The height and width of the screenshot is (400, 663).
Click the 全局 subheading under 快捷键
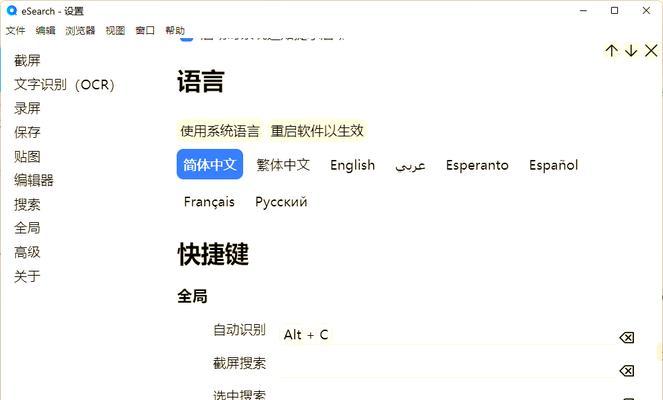pyautogui.click(x=192, y=296)
